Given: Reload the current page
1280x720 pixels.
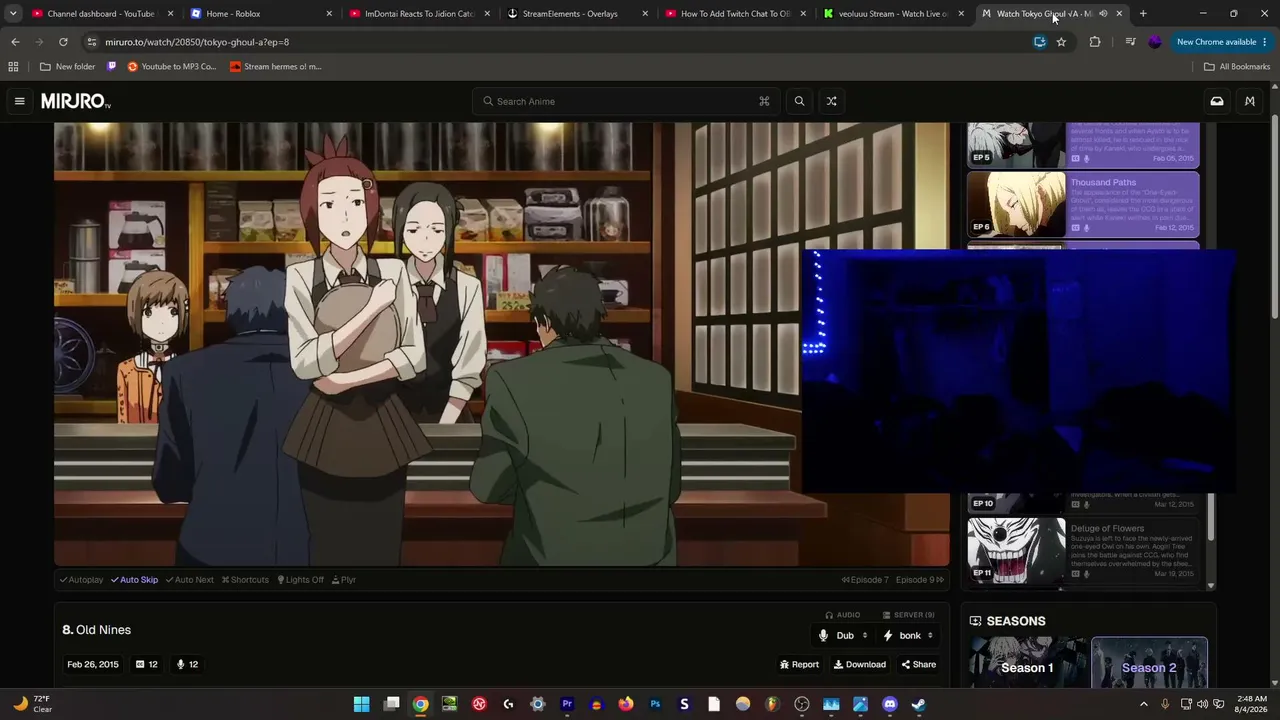Looking at the screenshot, I should tap(63, 42).
